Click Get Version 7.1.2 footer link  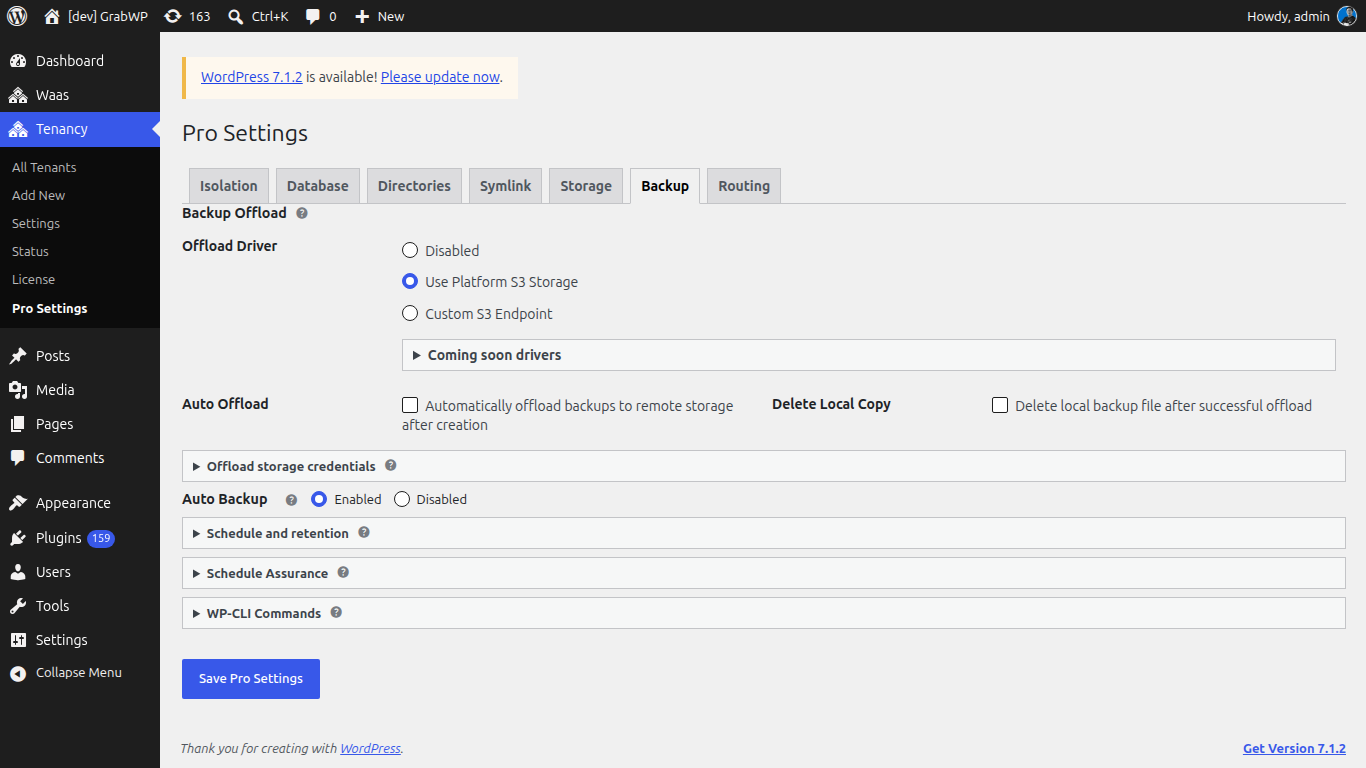pyautogui.click(x=1294, y=748)
